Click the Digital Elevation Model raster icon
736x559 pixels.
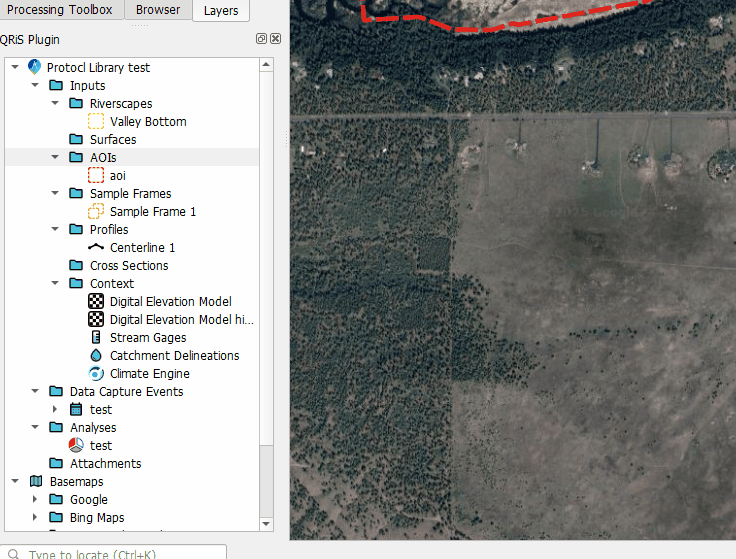pyautogui.click(x=96, y=301)
